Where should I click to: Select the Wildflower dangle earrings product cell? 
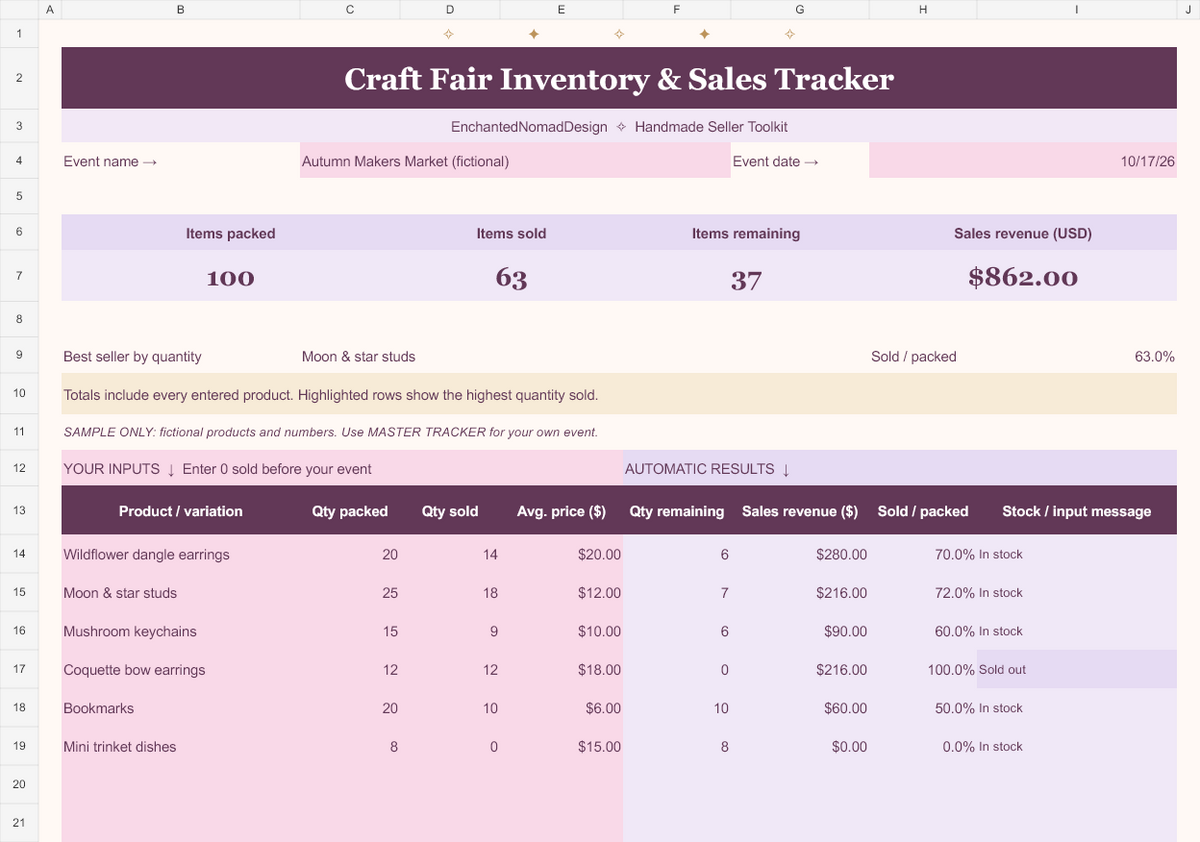coord(181,554)
